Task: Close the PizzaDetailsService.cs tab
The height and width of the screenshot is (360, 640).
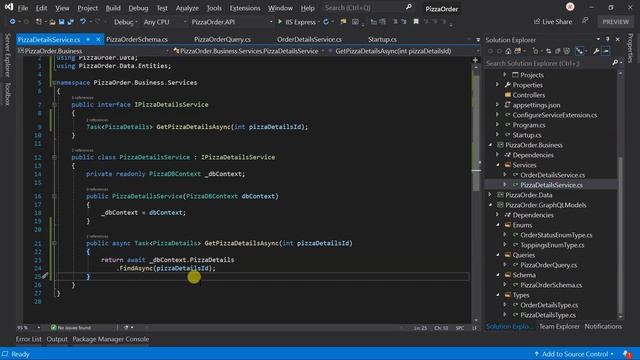Action: [x=98, y=40]
